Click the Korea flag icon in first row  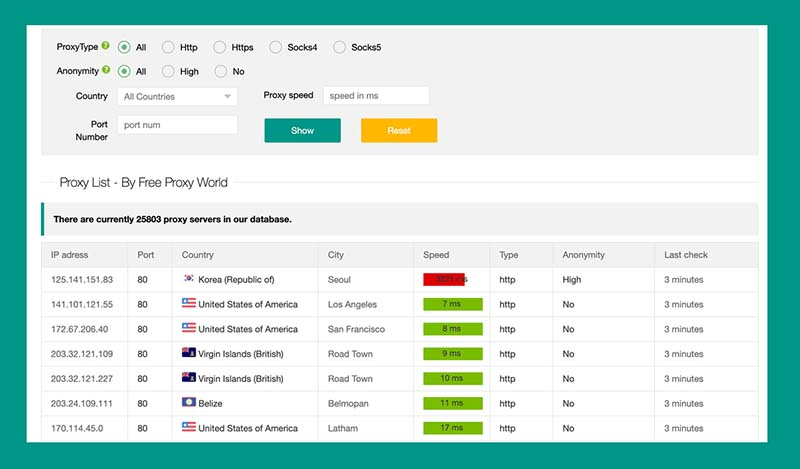188,280
